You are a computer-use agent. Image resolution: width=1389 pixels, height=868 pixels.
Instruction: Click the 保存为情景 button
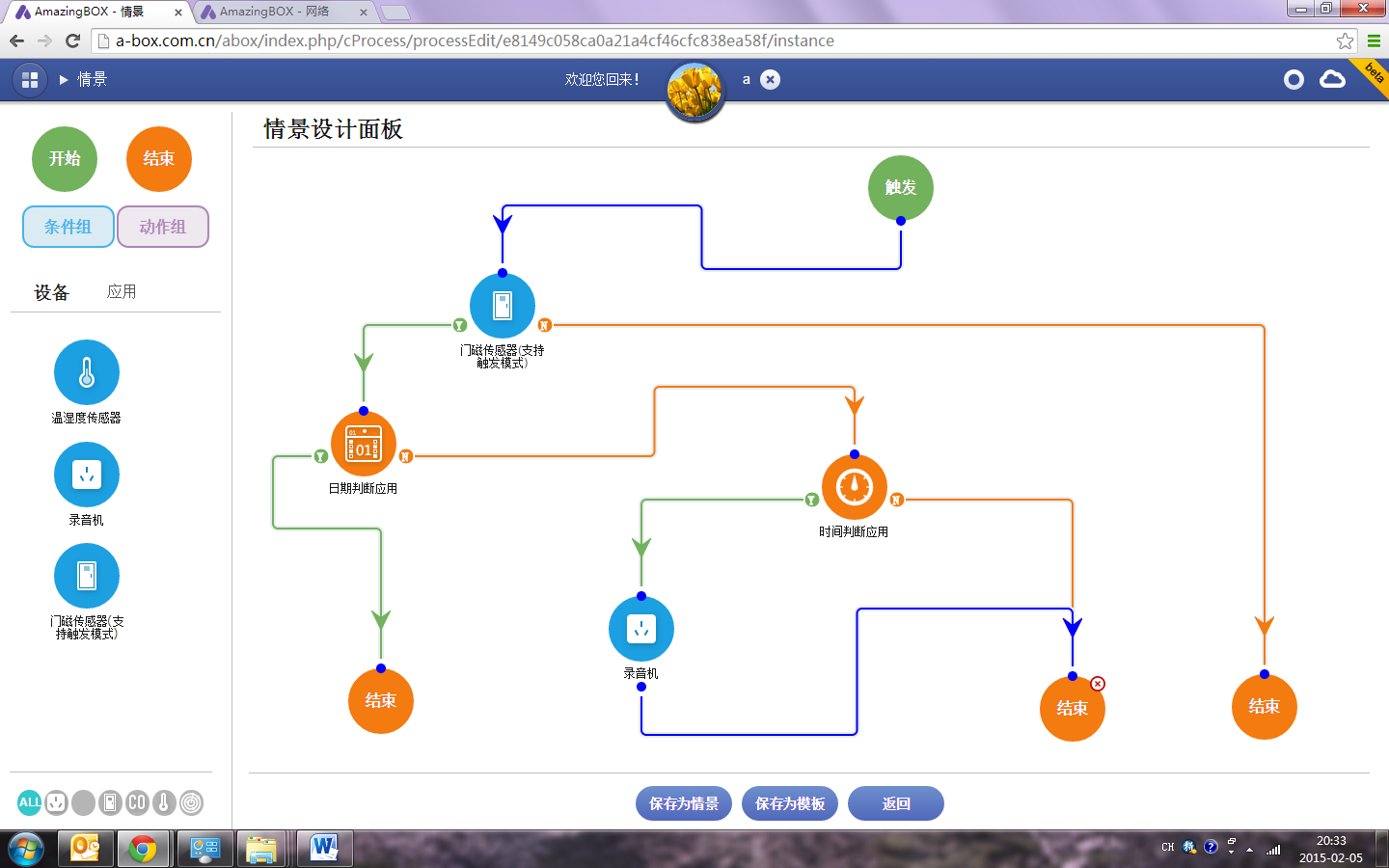[683, 803]
